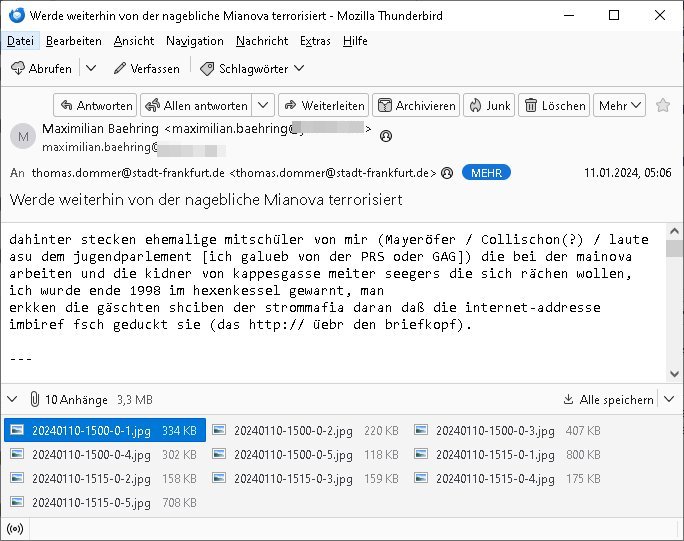The width and height of the screenshot is (684, 541).
Task: Open the Schlagwörter dropdown
Action: [252, 69]
